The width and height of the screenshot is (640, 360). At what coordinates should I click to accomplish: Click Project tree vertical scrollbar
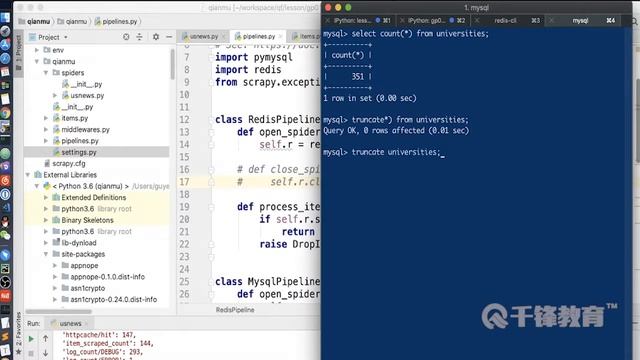pyautogui.click(x=172, y=64)
